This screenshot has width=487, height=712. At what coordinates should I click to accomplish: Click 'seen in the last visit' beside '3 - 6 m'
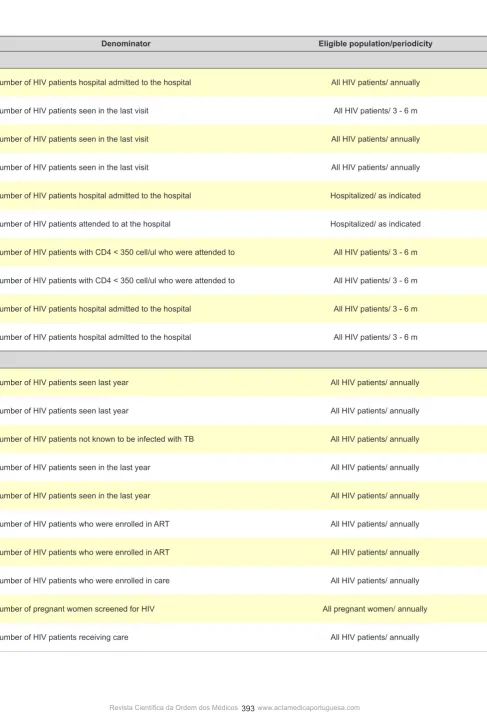[75, 111]
